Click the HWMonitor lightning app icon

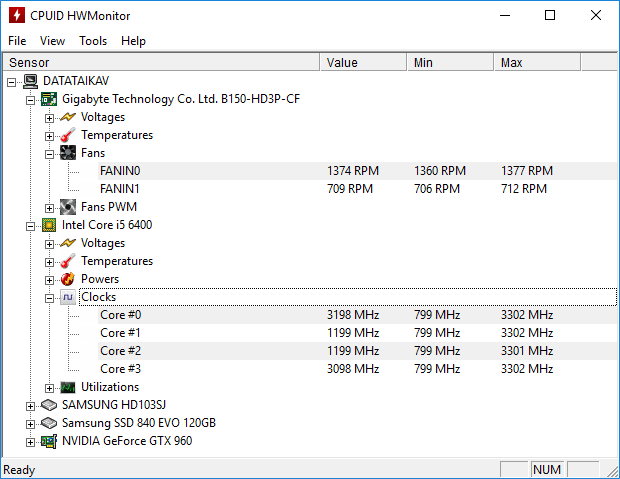[x=17, y=15]
